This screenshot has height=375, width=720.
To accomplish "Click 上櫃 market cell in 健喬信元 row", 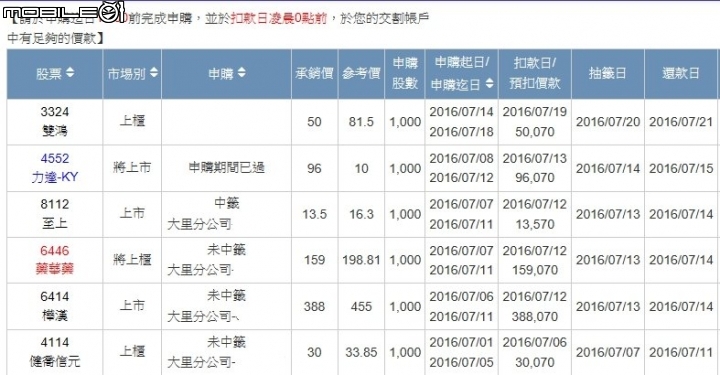I will tap(132, 352).
